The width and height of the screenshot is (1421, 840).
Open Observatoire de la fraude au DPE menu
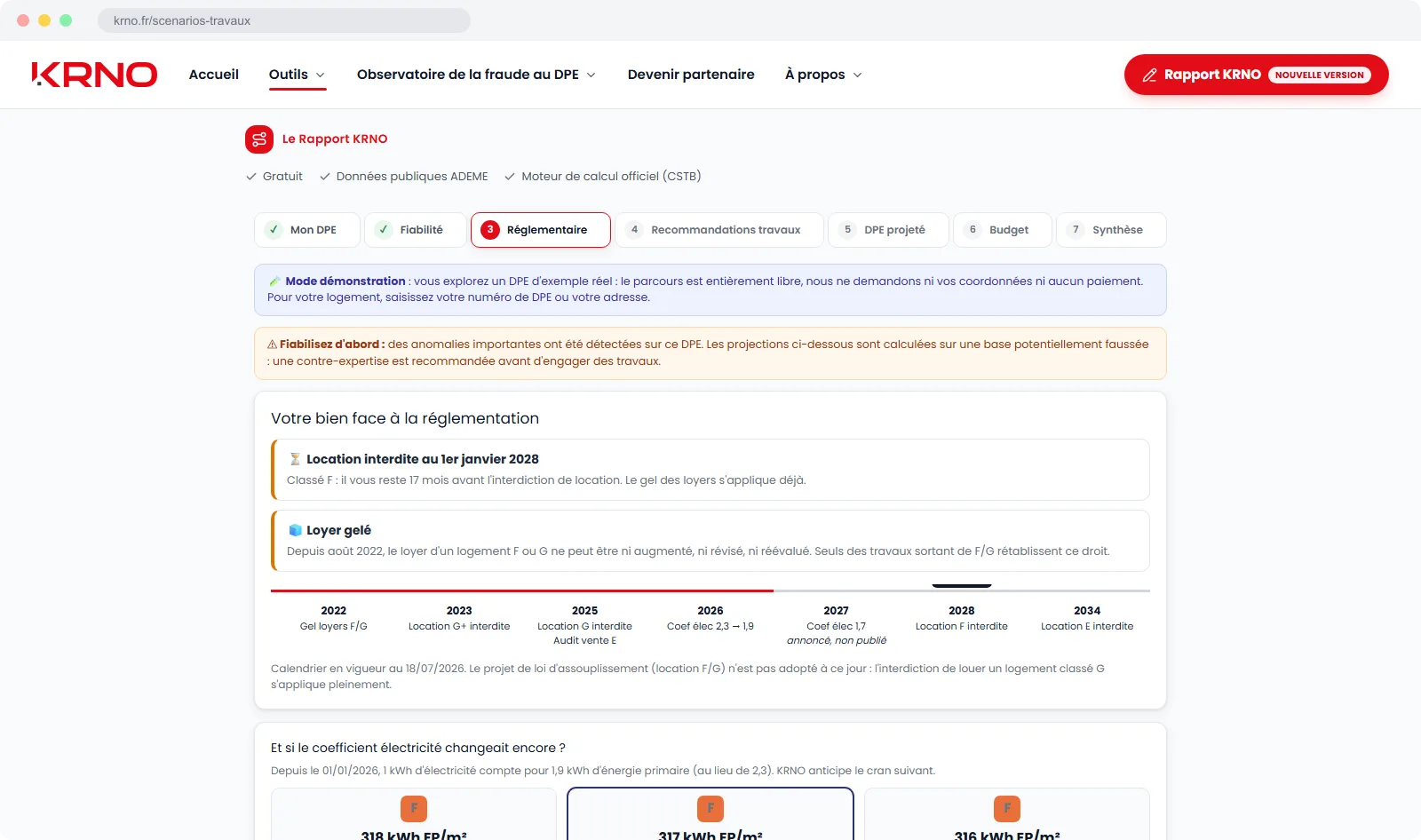tap(476, 75)
